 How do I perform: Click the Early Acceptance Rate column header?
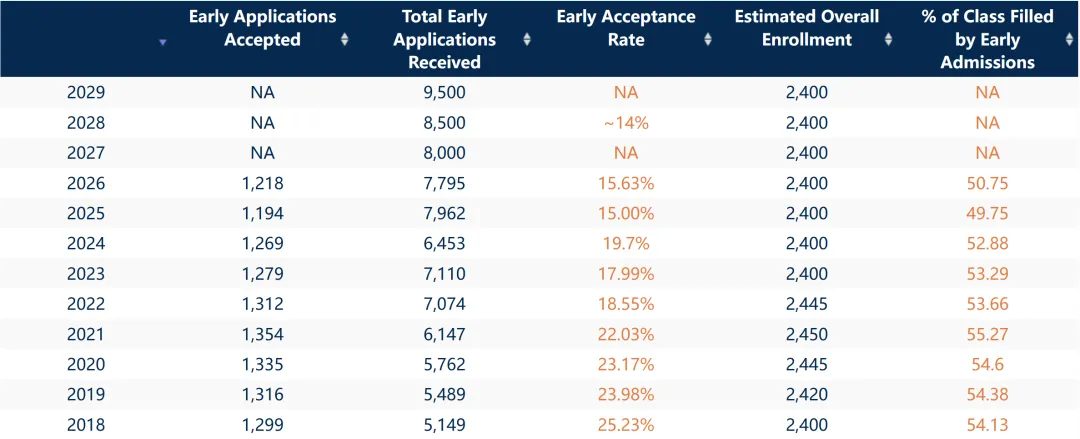pos(626,28)
